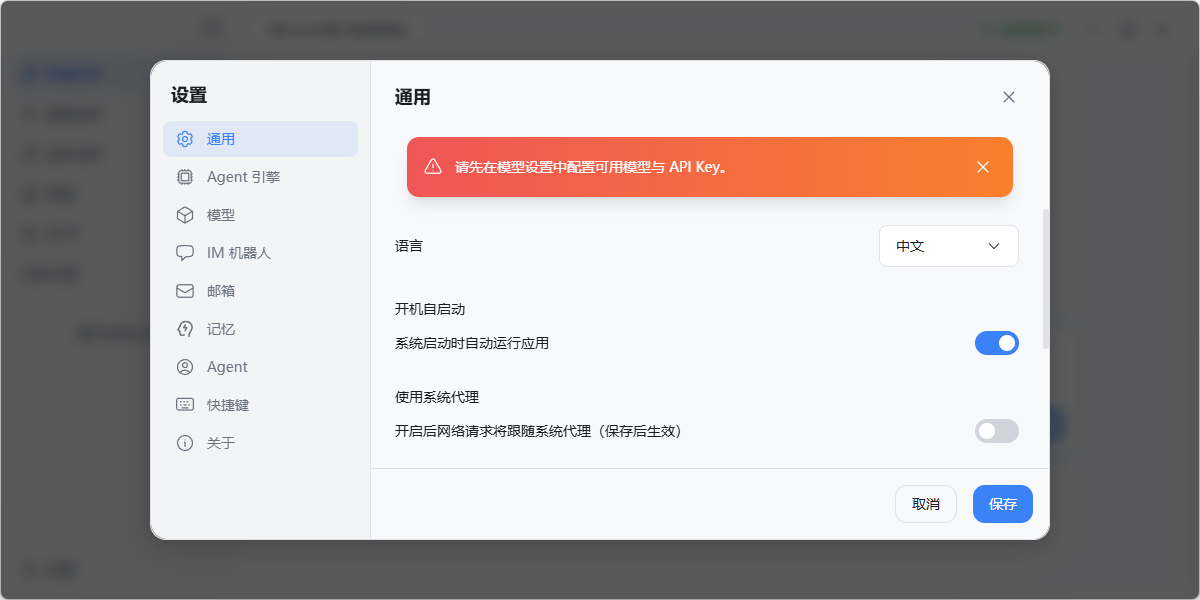This screenshot has width=1200, height=600.
Task: Click the 记忆 memory icon
Action: (x=185, y=329)
